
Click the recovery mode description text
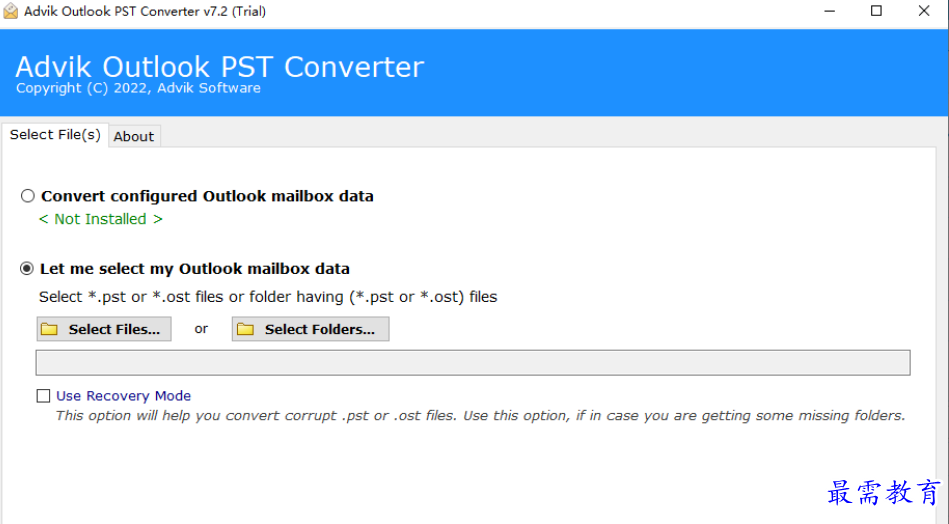(x=481, y=416)
